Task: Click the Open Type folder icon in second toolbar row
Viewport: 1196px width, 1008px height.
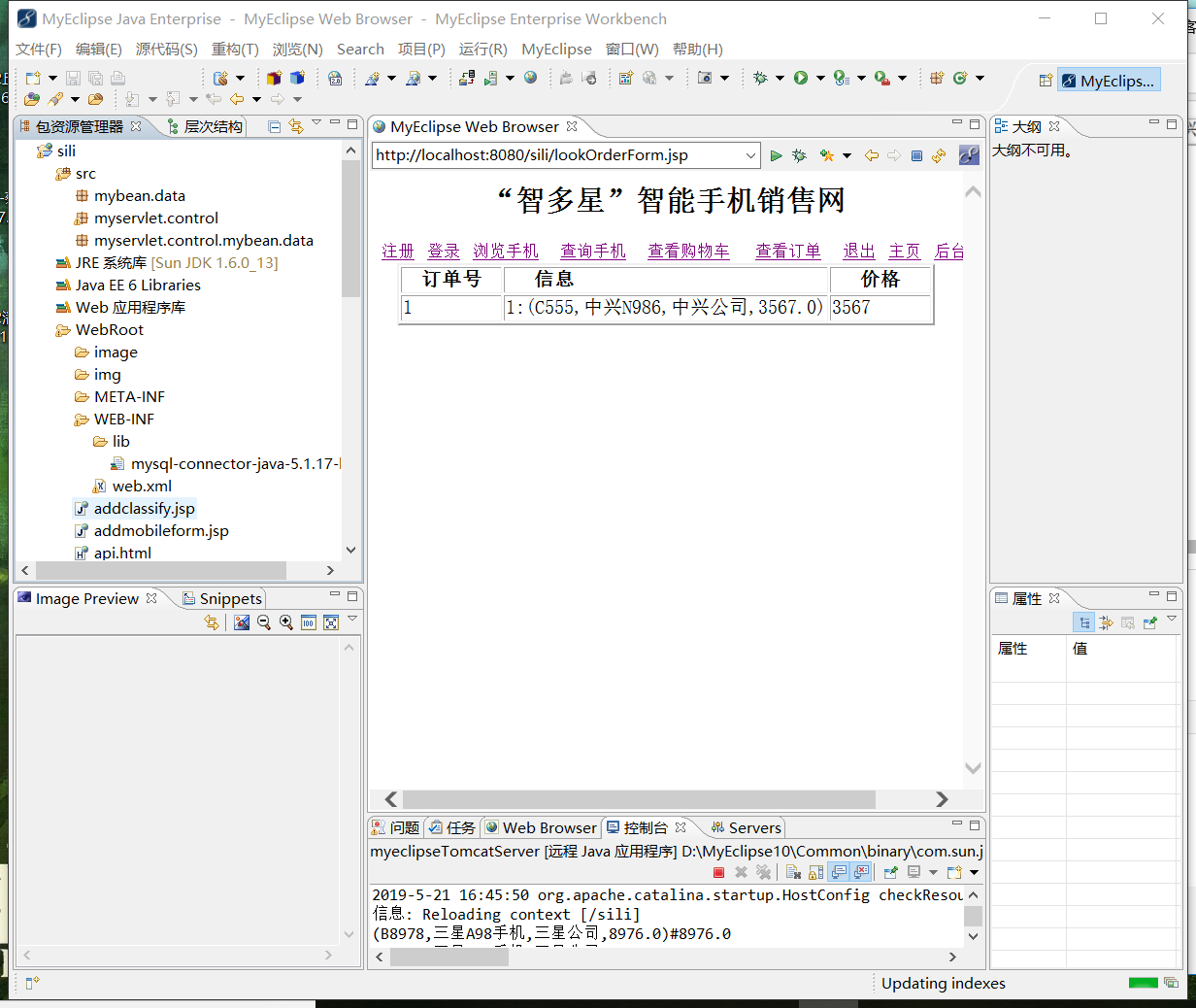Action: [x=32, y=99]
